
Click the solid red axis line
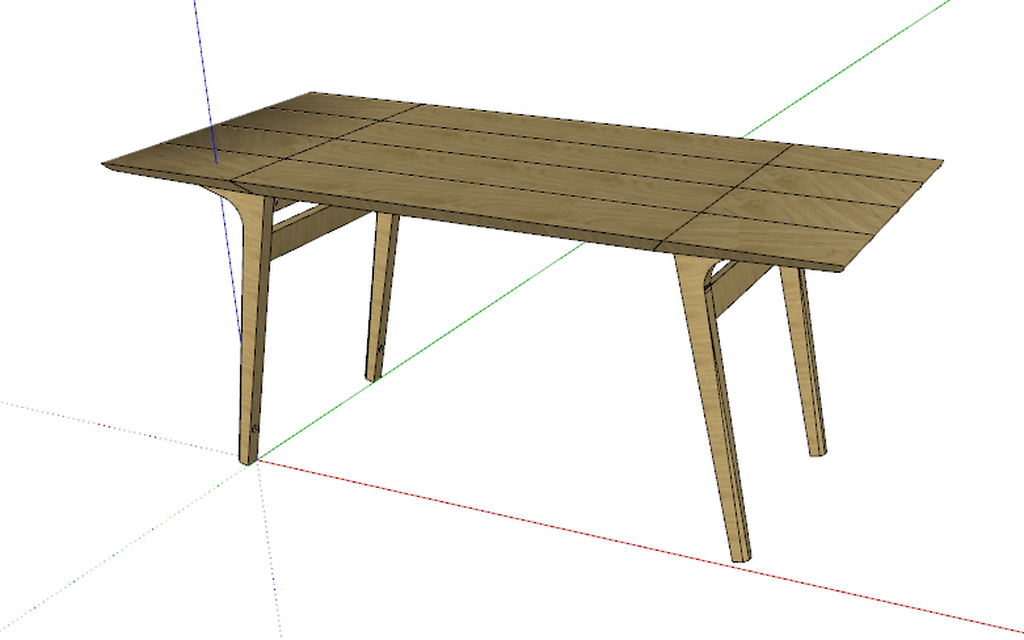click(640, 545)
